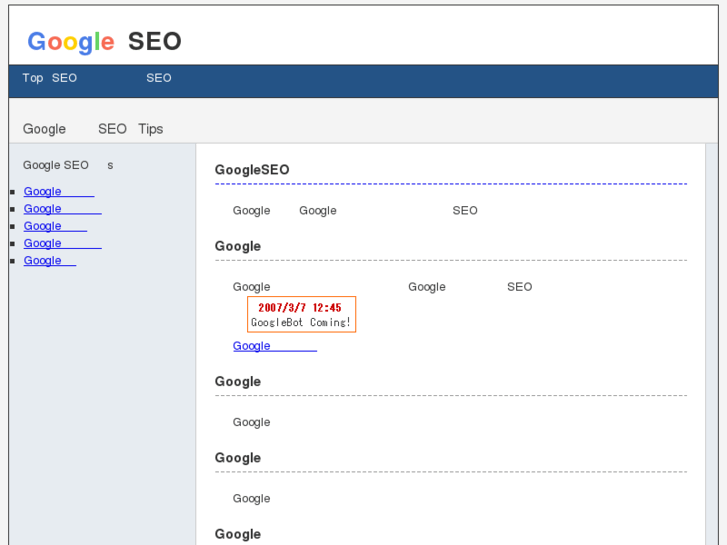Screen dimensions: 727x545
Task: Select the SEO item right after Top
Action: click(64, 78)
